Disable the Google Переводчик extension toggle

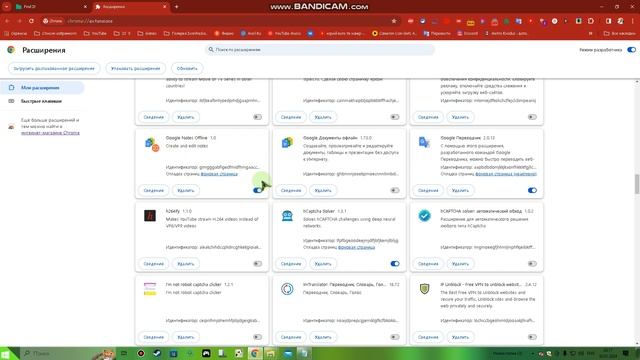[532, 190]
